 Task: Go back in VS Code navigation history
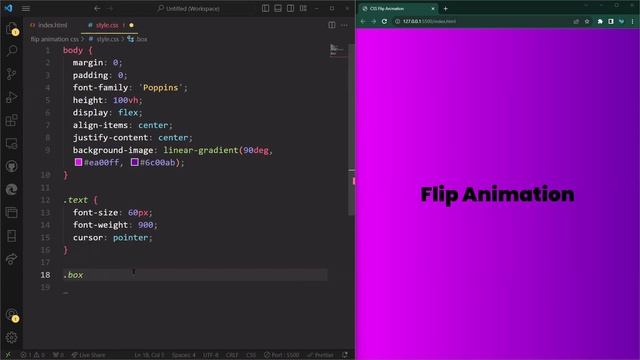(x=97, y=8)
